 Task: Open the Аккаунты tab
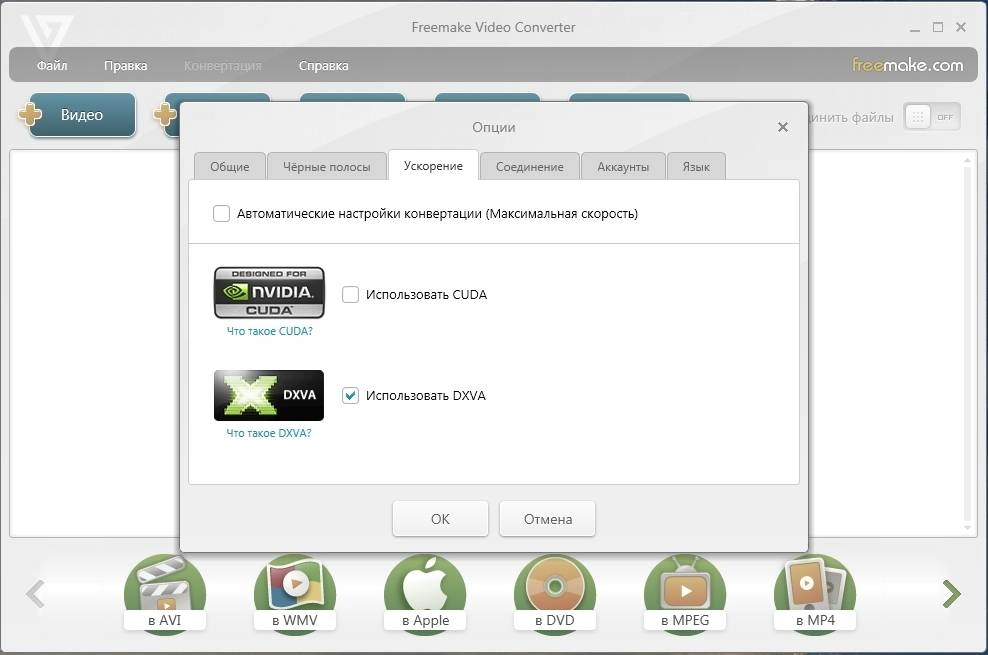pyautogui.click(x=623, y=167)
